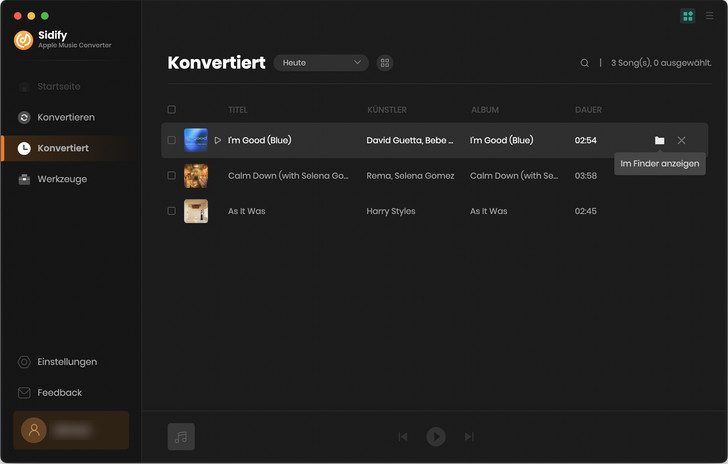Play I'm Good (Blue) using the triangle
Viewport: 728px width, 464px height.
click(218, 140)
